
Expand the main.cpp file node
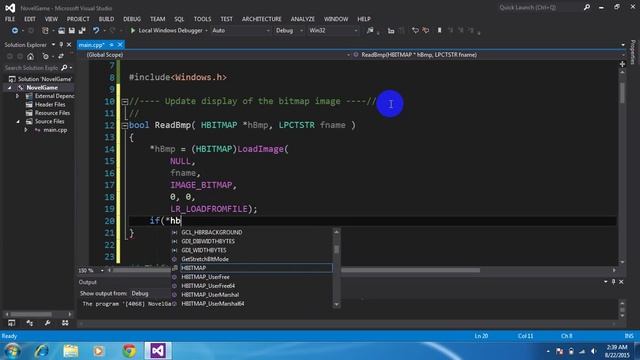click(26, 130)
